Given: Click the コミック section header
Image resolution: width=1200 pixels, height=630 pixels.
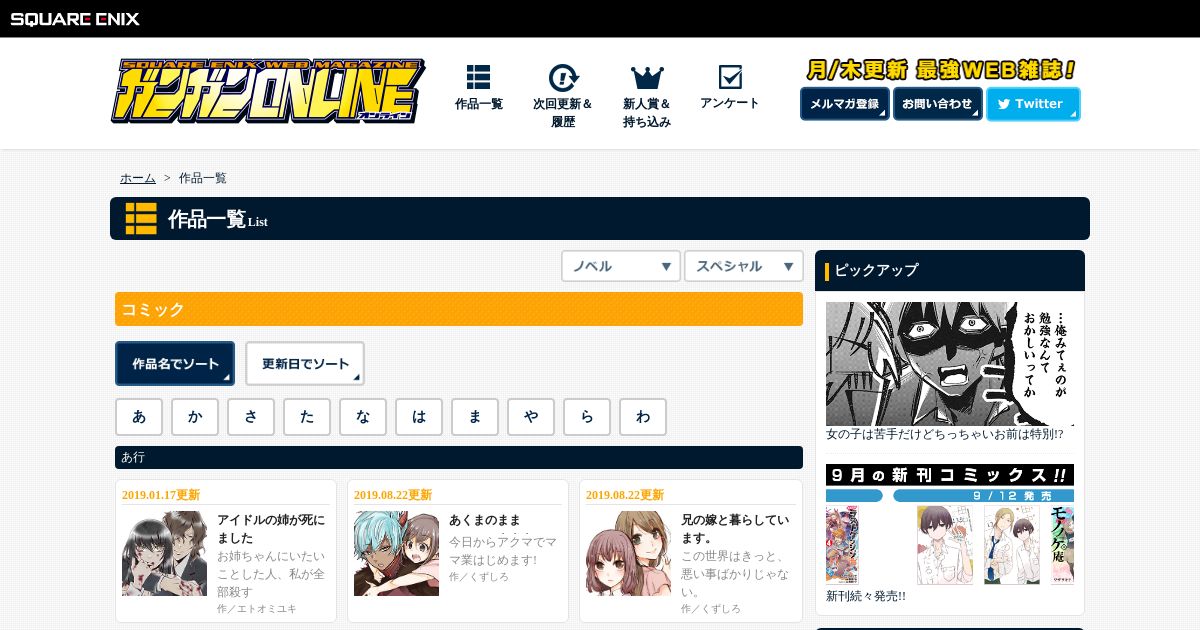Looking at the screenshot, I should (x=459, y=309).
